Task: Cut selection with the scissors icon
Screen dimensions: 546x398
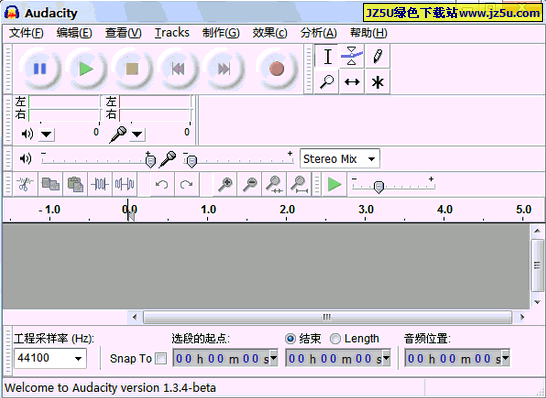Action: (24, 184)
